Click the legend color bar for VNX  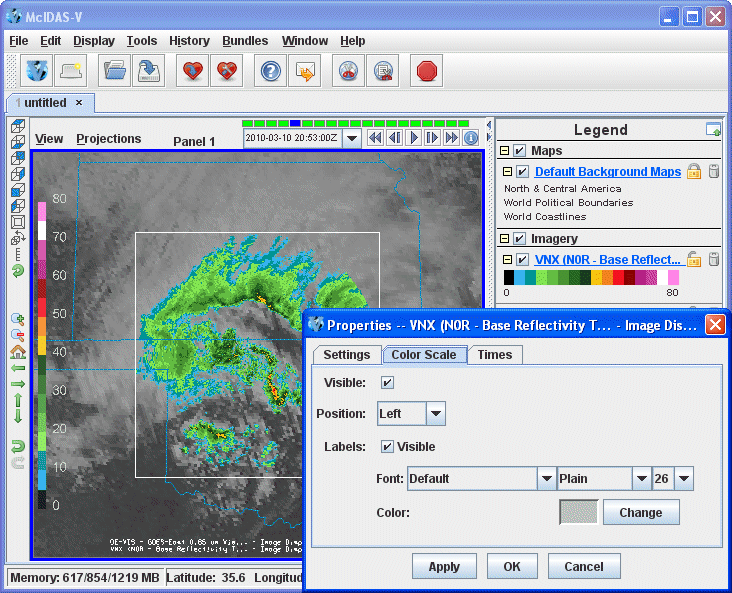pos(591,277)
